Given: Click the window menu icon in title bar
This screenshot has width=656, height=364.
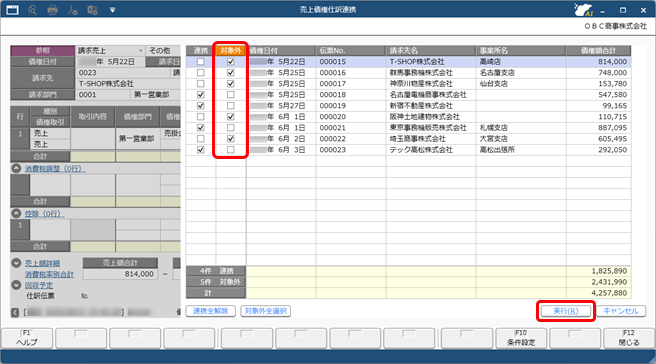Looking at the screenshot, I should click(13, 9).
